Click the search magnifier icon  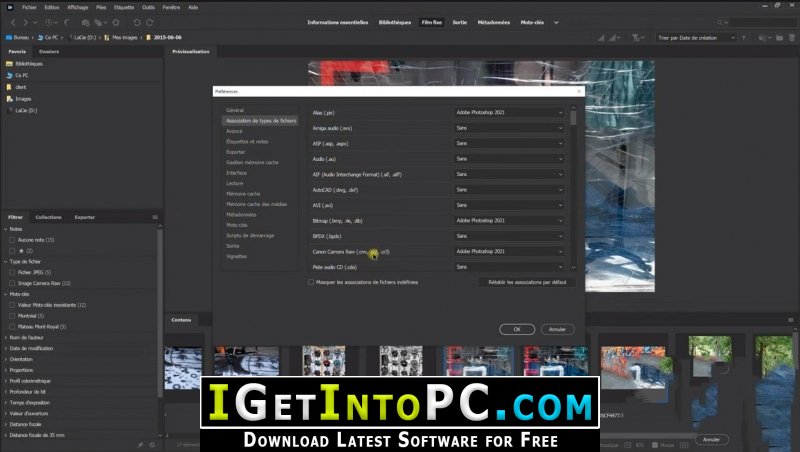click(x=720, y=22)
